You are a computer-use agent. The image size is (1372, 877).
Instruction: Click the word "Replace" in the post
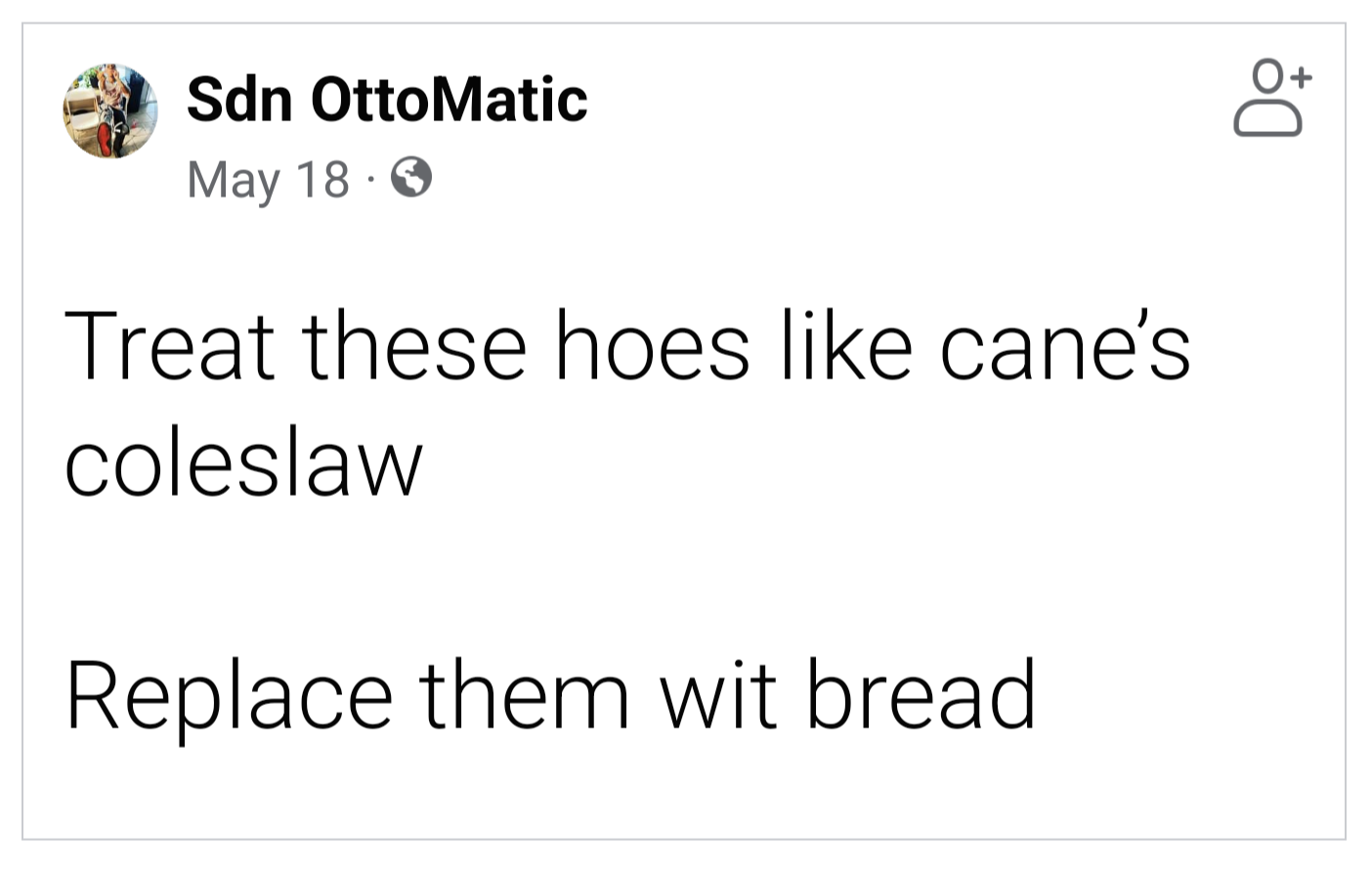229,695
